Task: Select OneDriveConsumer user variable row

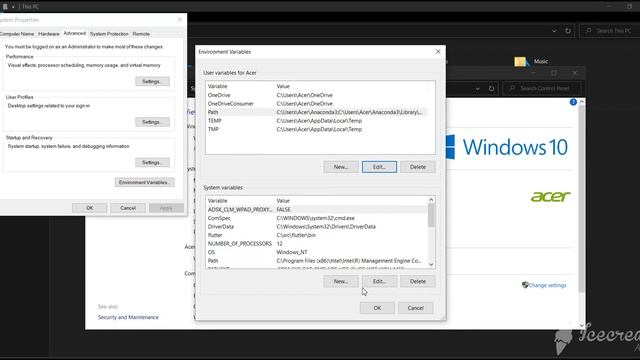Action: 317,104
